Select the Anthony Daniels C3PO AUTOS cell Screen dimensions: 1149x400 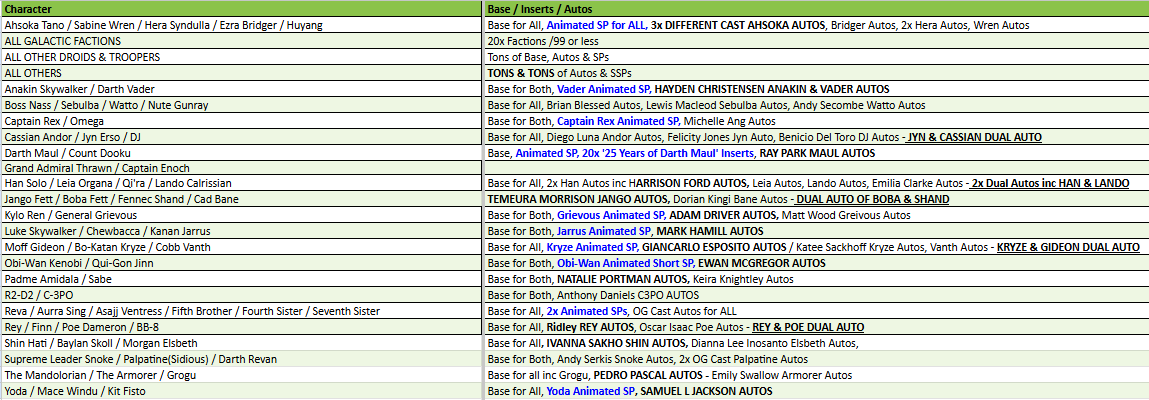point(815,295)
